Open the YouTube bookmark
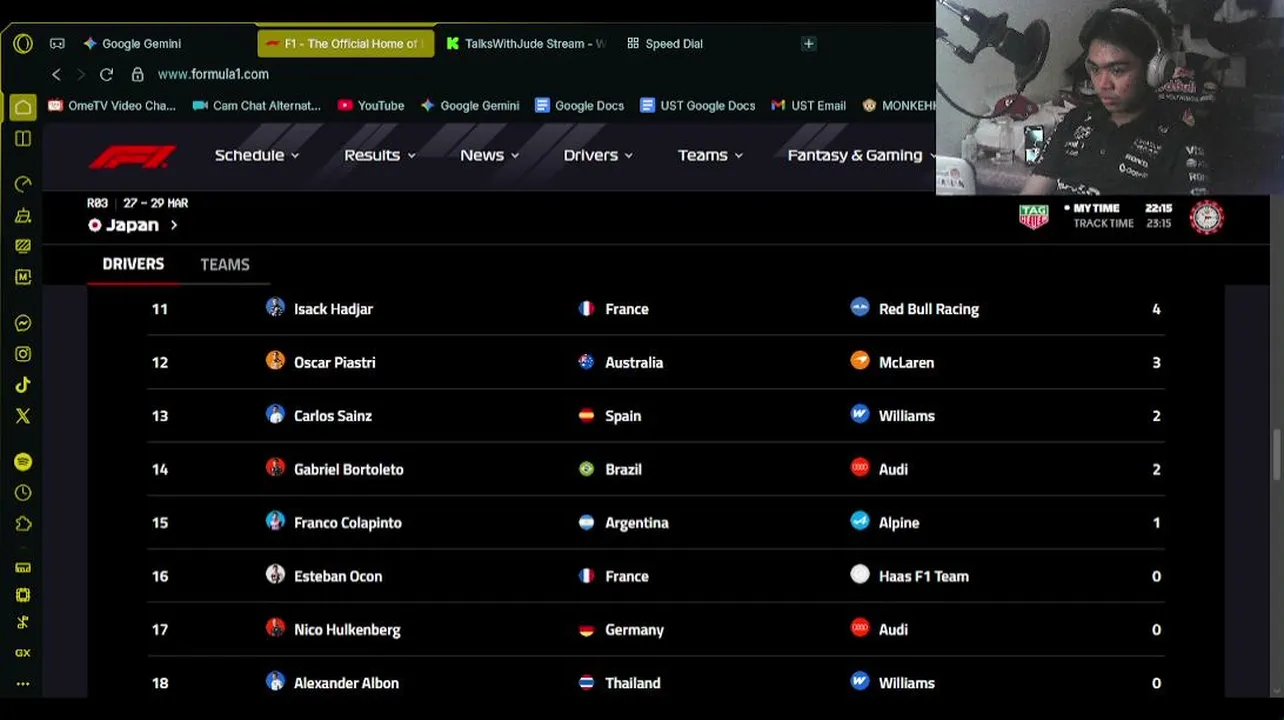1284x720 pixels. point(371,106)
